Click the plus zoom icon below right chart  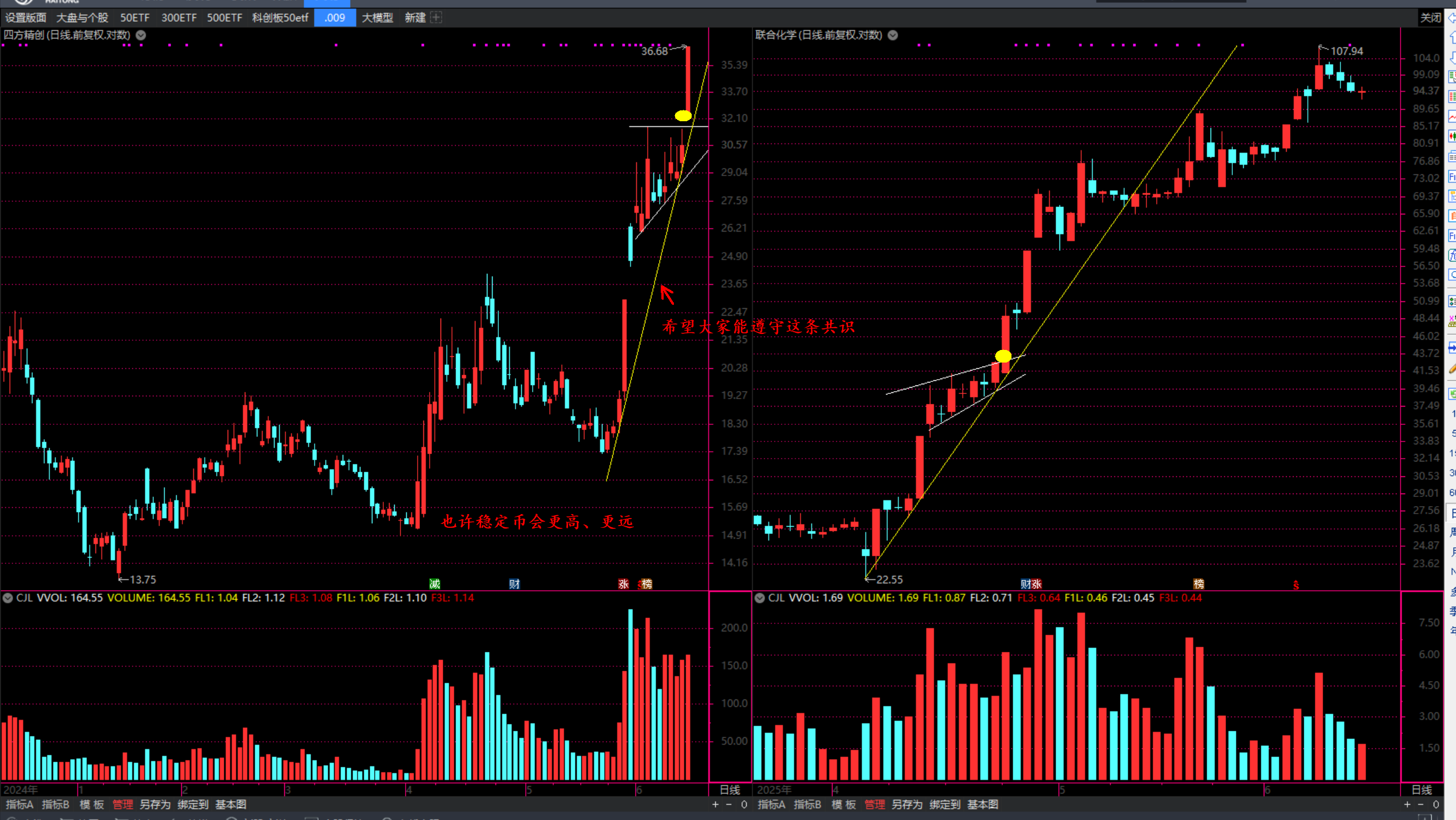pyautogui.click(x=1407, y=805)
